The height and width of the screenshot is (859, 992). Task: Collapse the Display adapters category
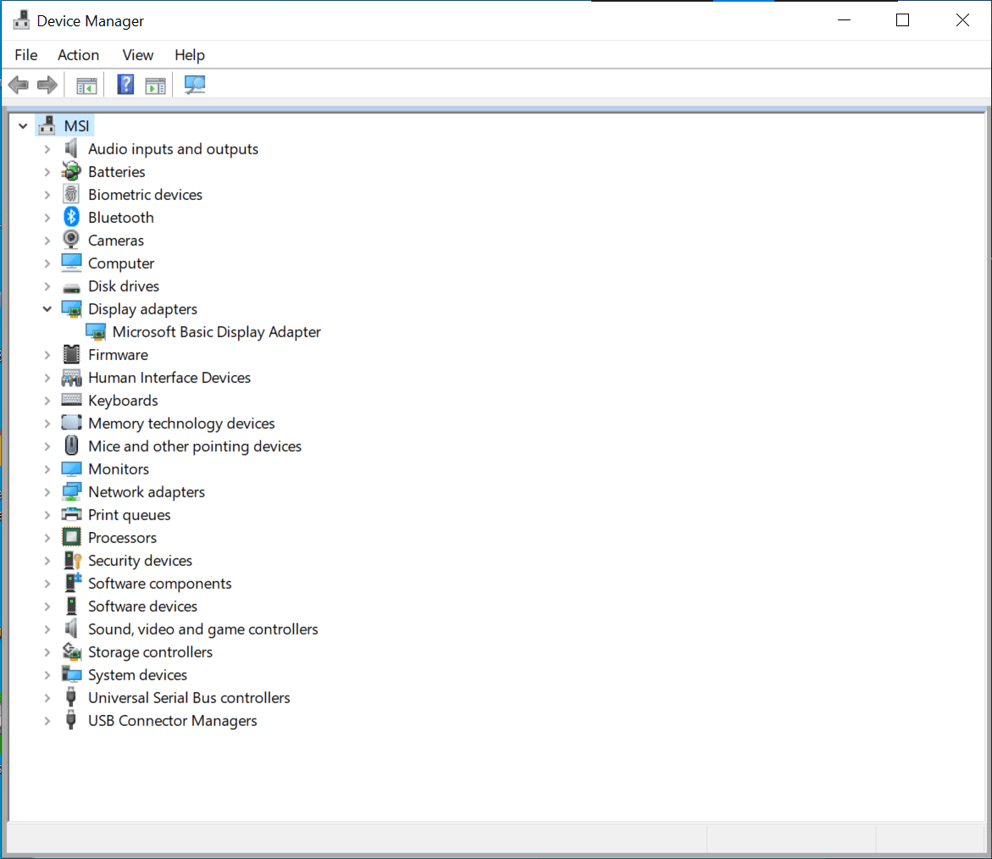tap(47, 308)
